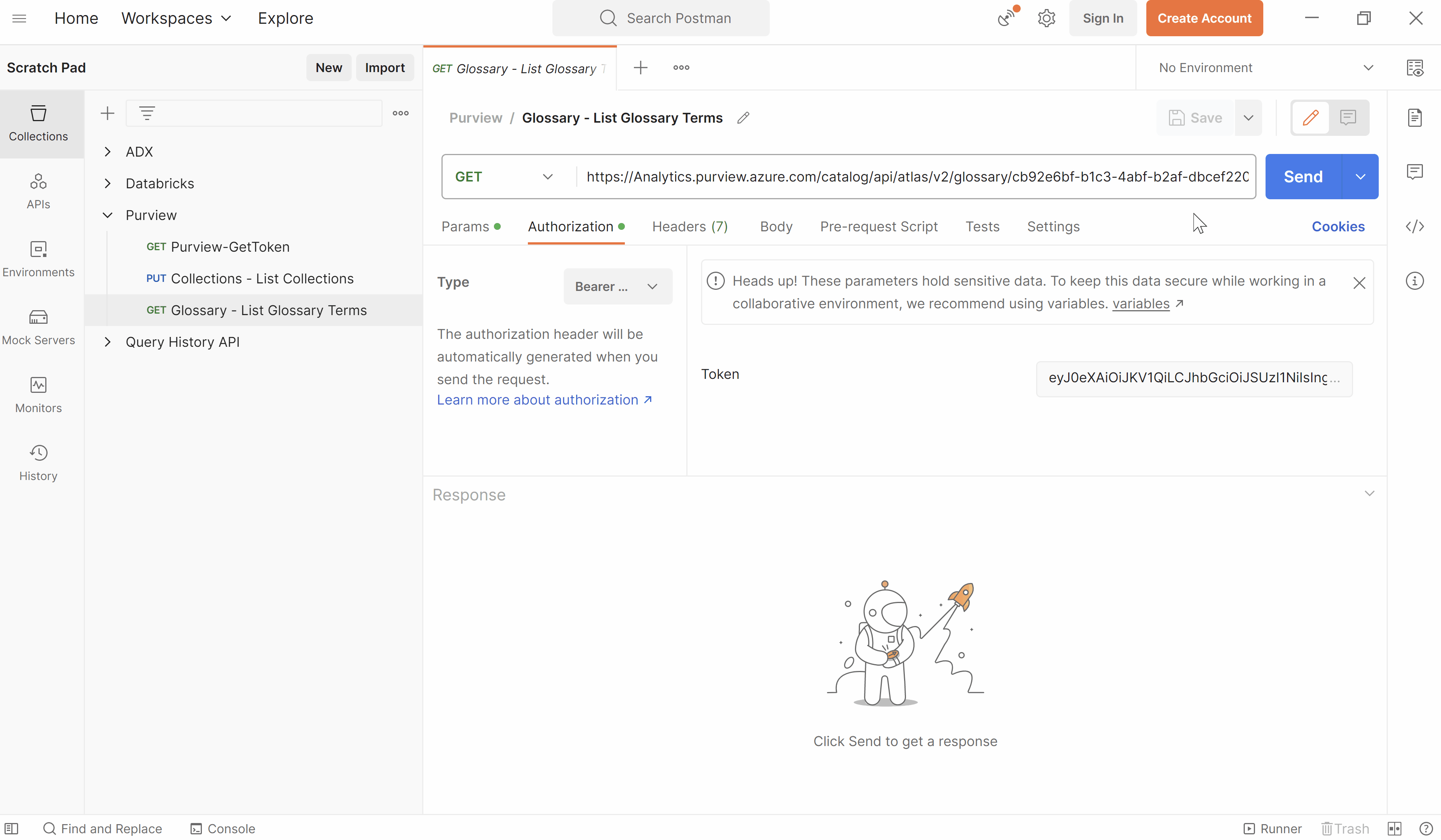Switch to the Tests tab
The height and width of the screenshot is (840, 1441).
coord(983,226)
